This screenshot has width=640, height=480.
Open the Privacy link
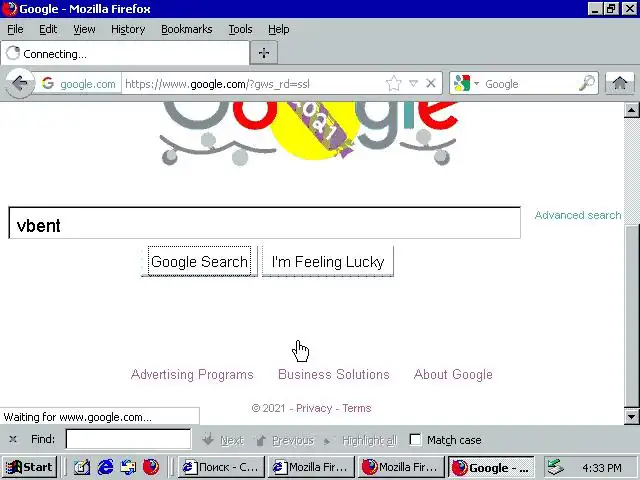[314, 408]
